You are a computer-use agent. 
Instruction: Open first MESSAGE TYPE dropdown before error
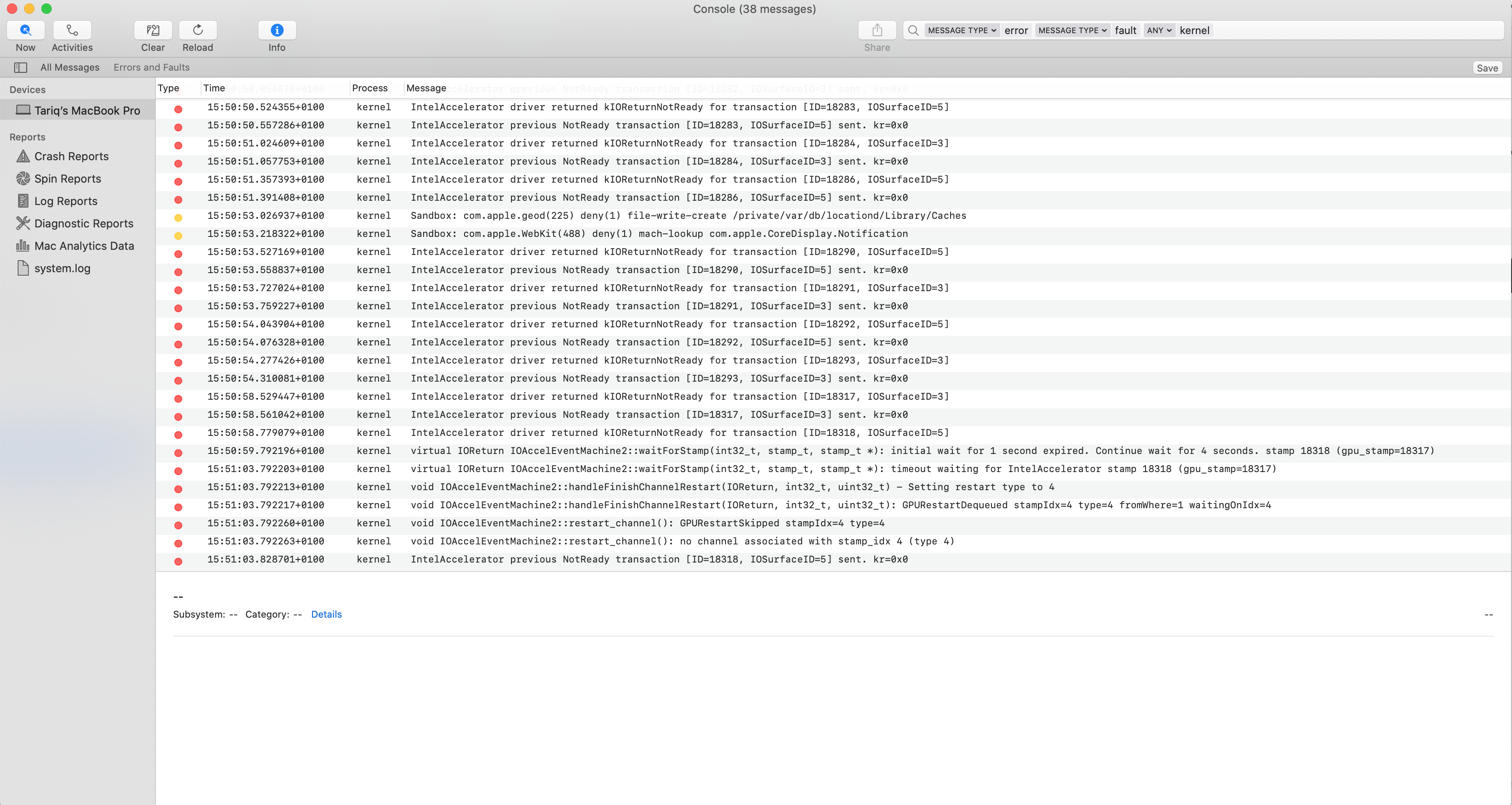coord(962,31)
